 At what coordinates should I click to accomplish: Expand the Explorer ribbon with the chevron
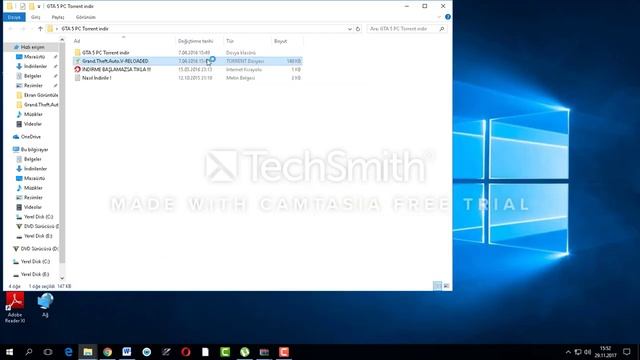[x=439, y=17]
